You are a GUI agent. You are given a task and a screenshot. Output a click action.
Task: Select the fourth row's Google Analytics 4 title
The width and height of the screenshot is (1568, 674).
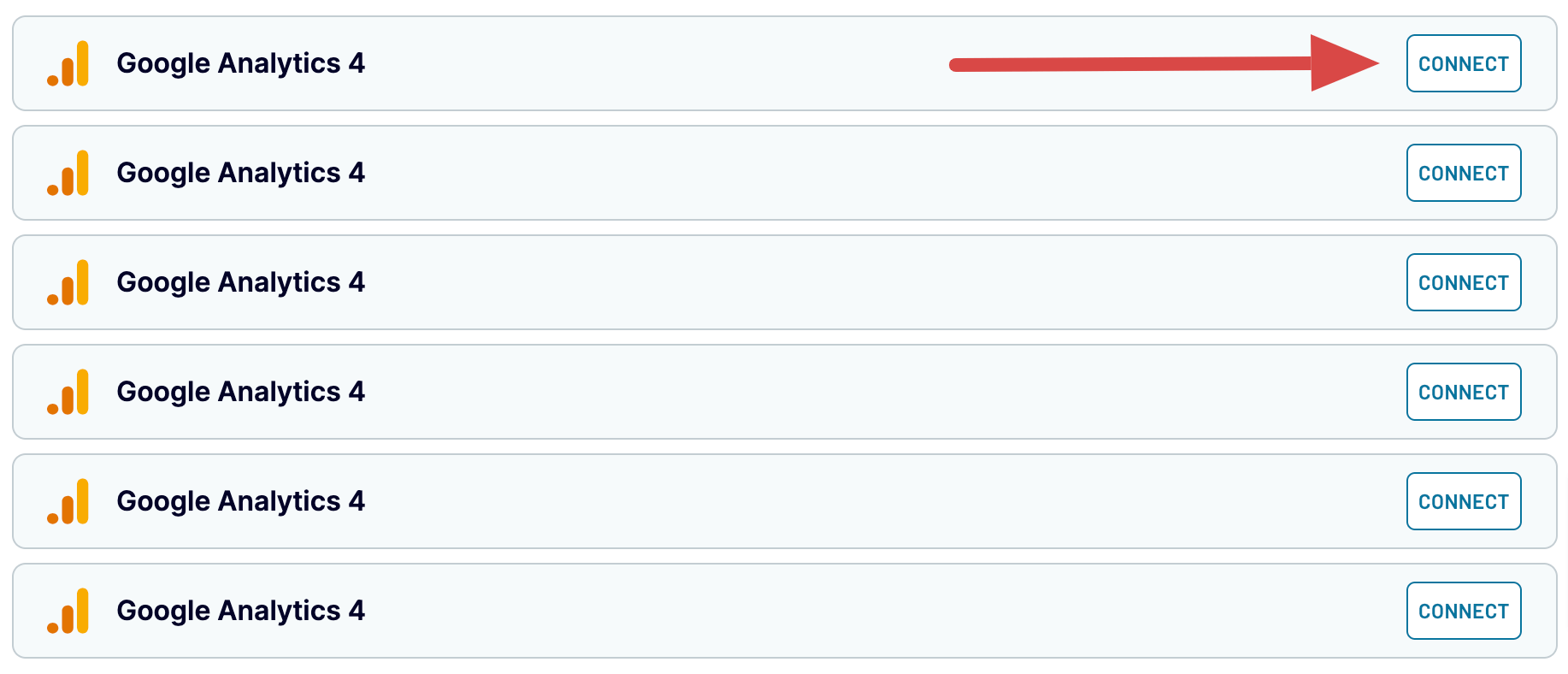pyautogui.click(x=241, y=392)
